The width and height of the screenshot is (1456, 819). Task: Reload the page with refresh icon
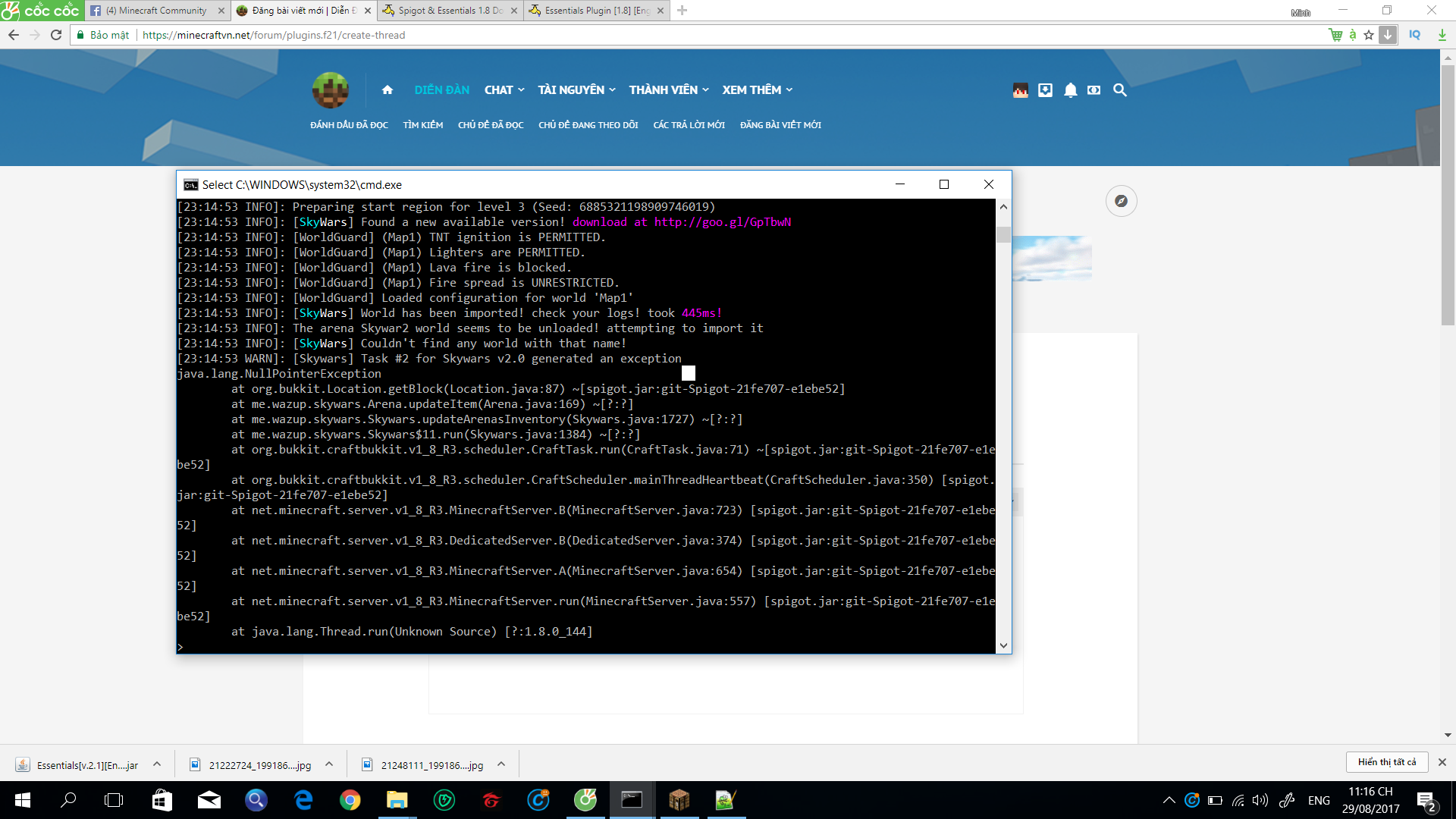pyautogui.click(x=56, y=35)
